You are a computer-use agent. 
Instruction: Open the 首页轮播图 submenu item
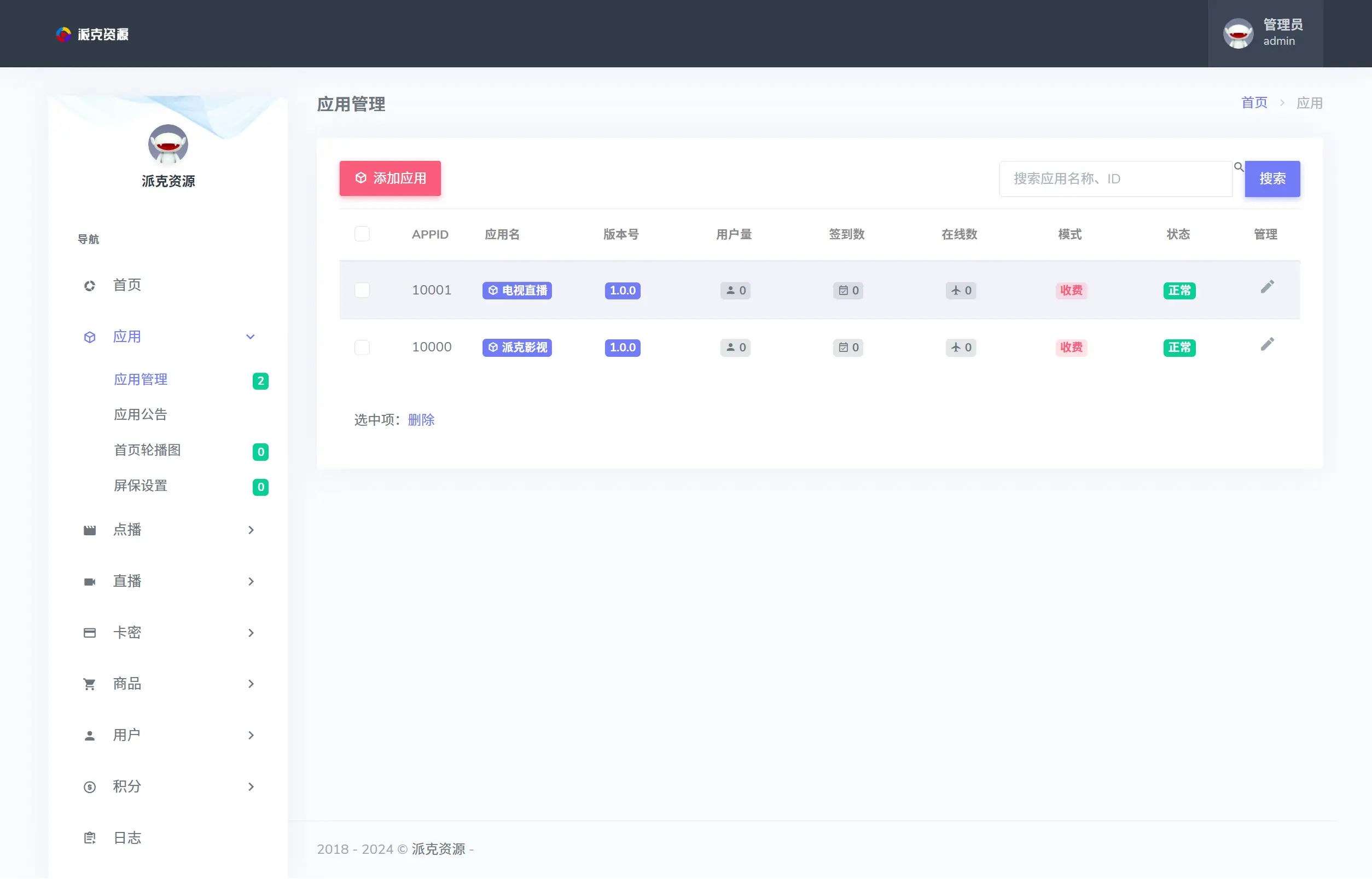pos(147,450)
